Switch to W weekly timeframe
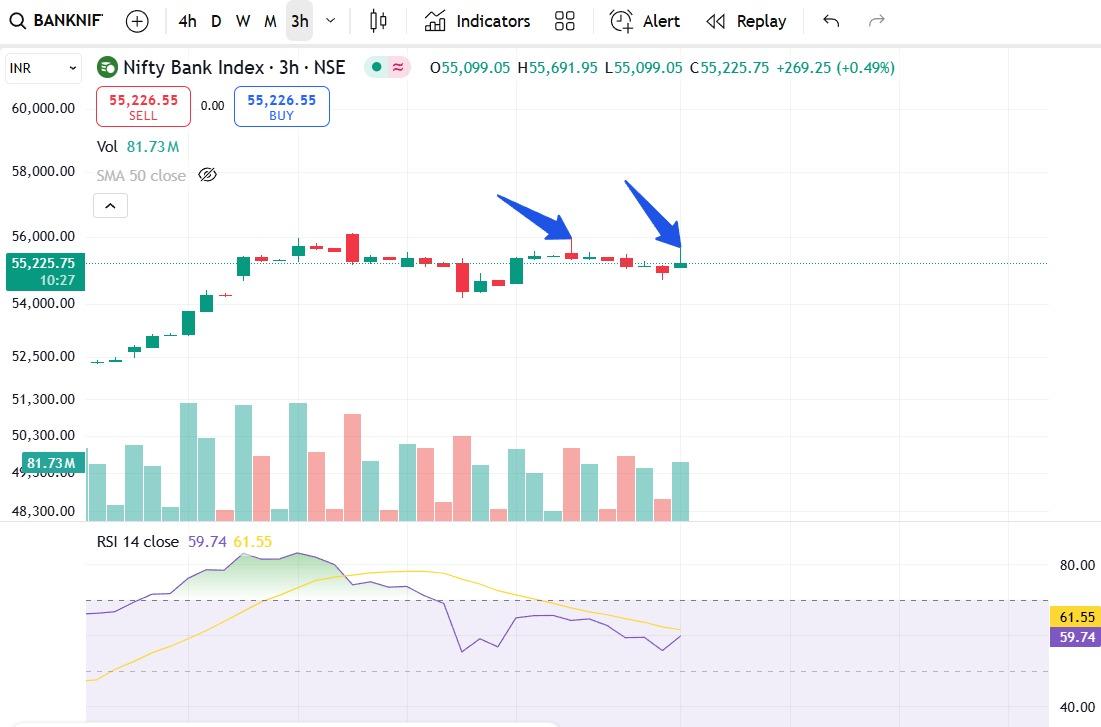Screen dimensions: 1101x727 pyautogui.click(x=243, y=22)
